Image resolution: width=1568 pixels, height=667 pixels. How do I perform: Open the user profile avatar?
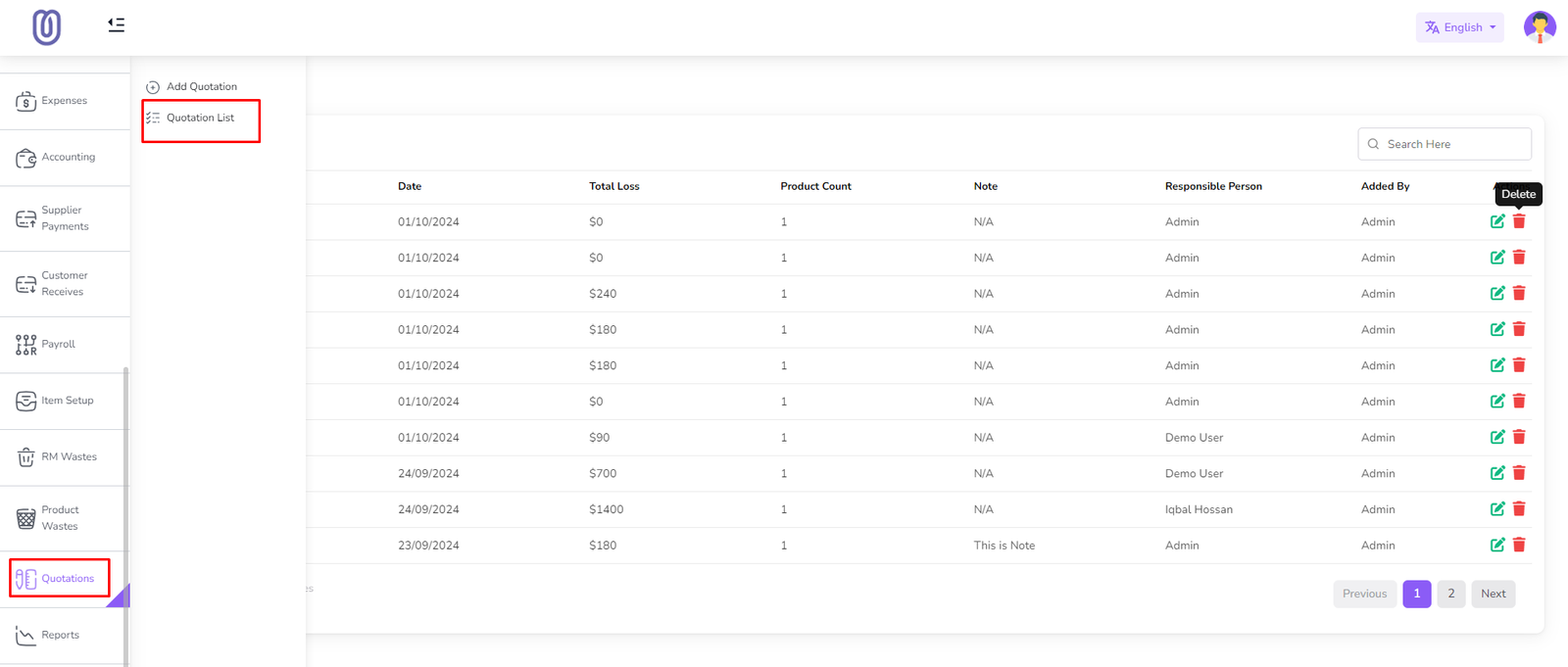(x=1539, y=26)
